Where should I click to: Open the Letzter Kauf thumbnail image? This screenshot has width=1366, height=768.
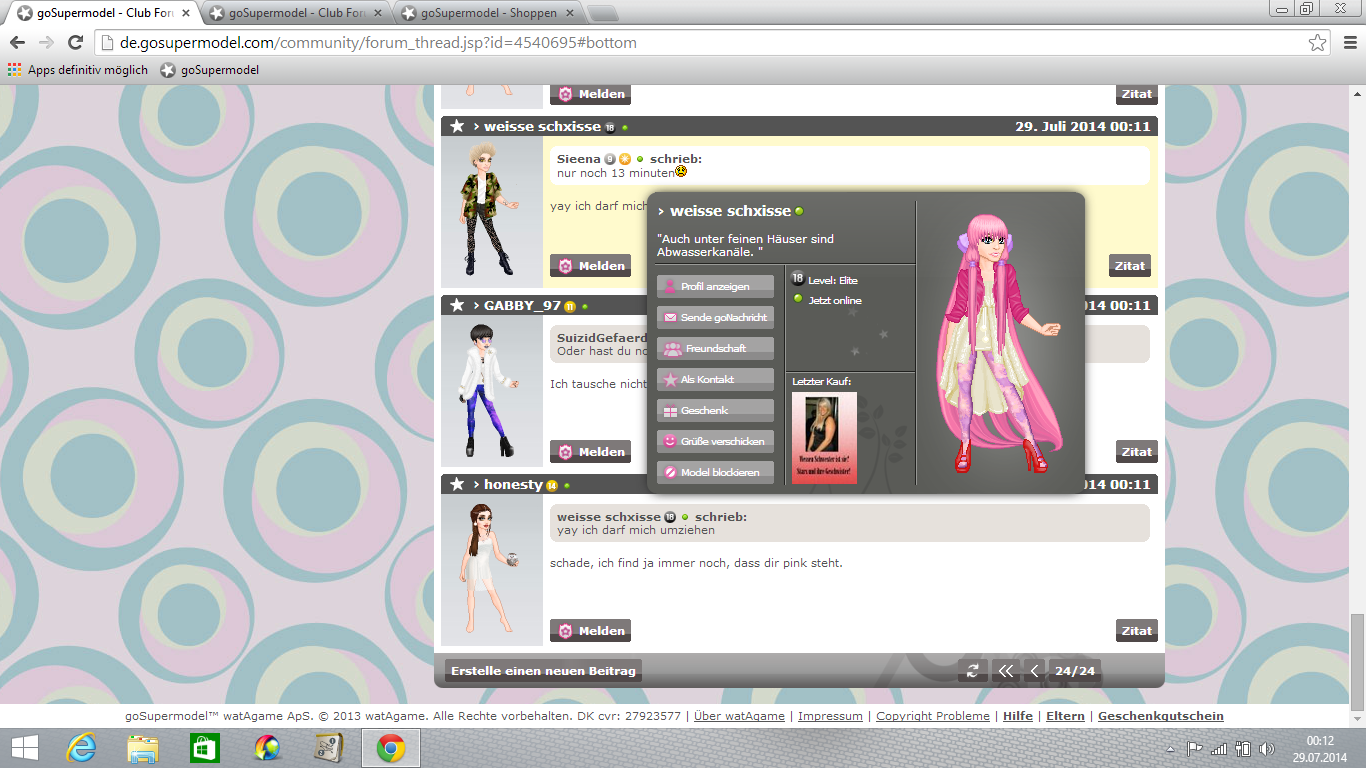tap(824, 437)
